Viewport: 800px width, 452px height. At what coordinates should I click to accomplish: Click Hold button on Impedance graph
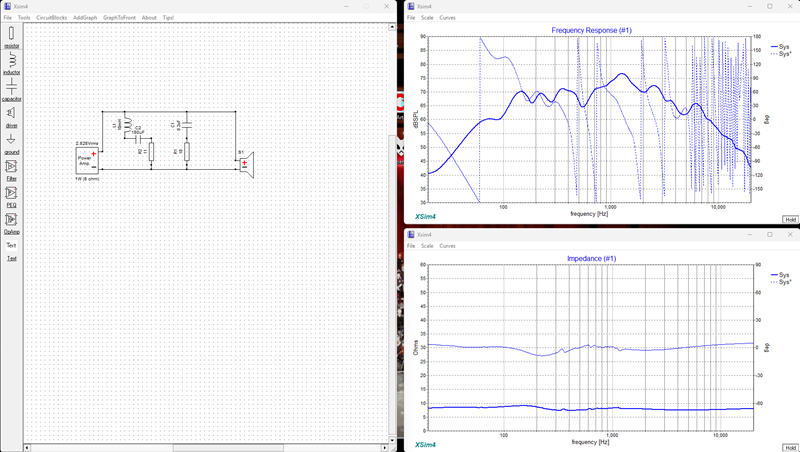pyautogui.click(x=790, y=447)
